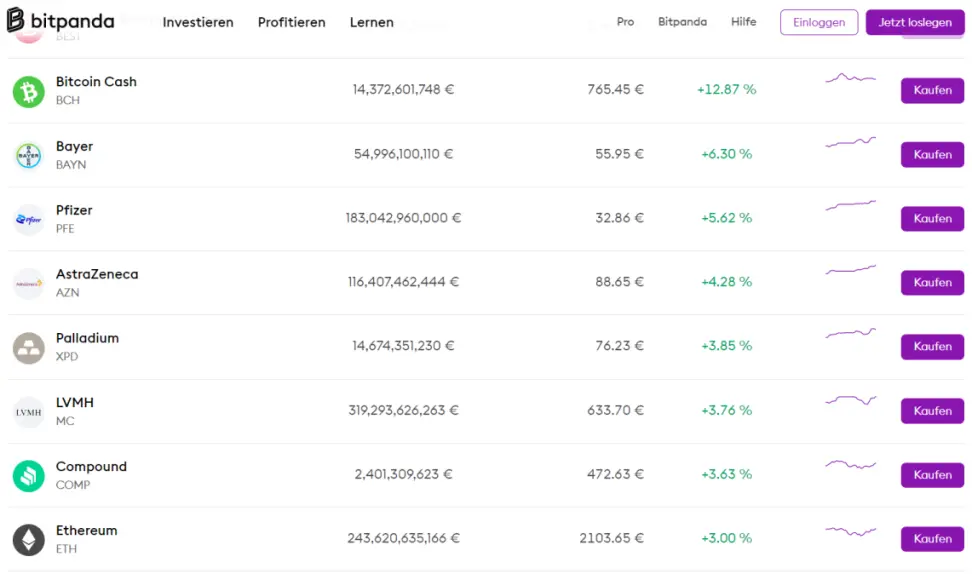The width and height of the screenshot is (972, 574).
Task: Click the LVMH logo icon
Action: pos(29,412)
